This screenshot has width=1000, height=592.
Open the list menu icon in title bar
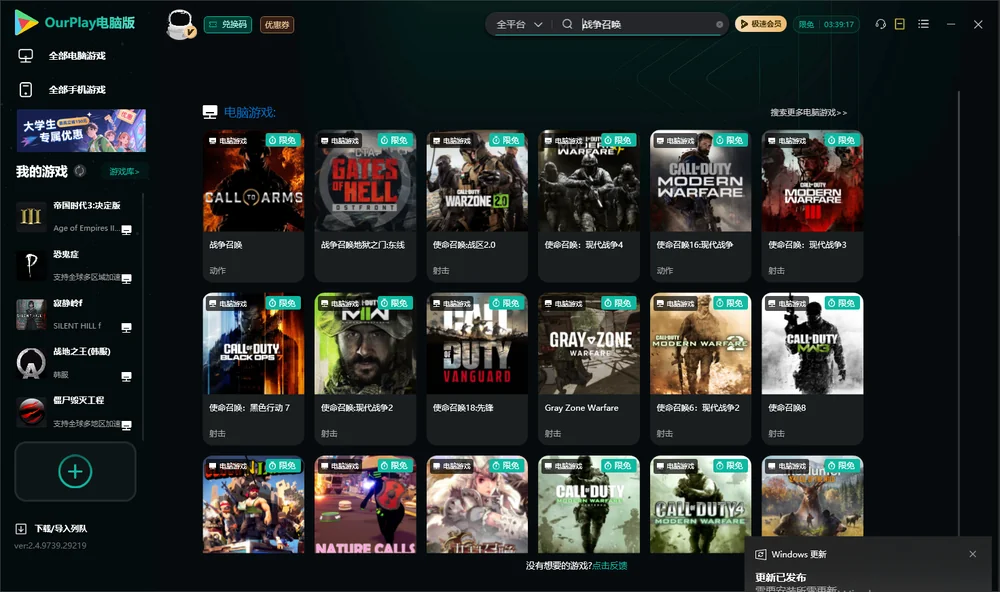923,24
